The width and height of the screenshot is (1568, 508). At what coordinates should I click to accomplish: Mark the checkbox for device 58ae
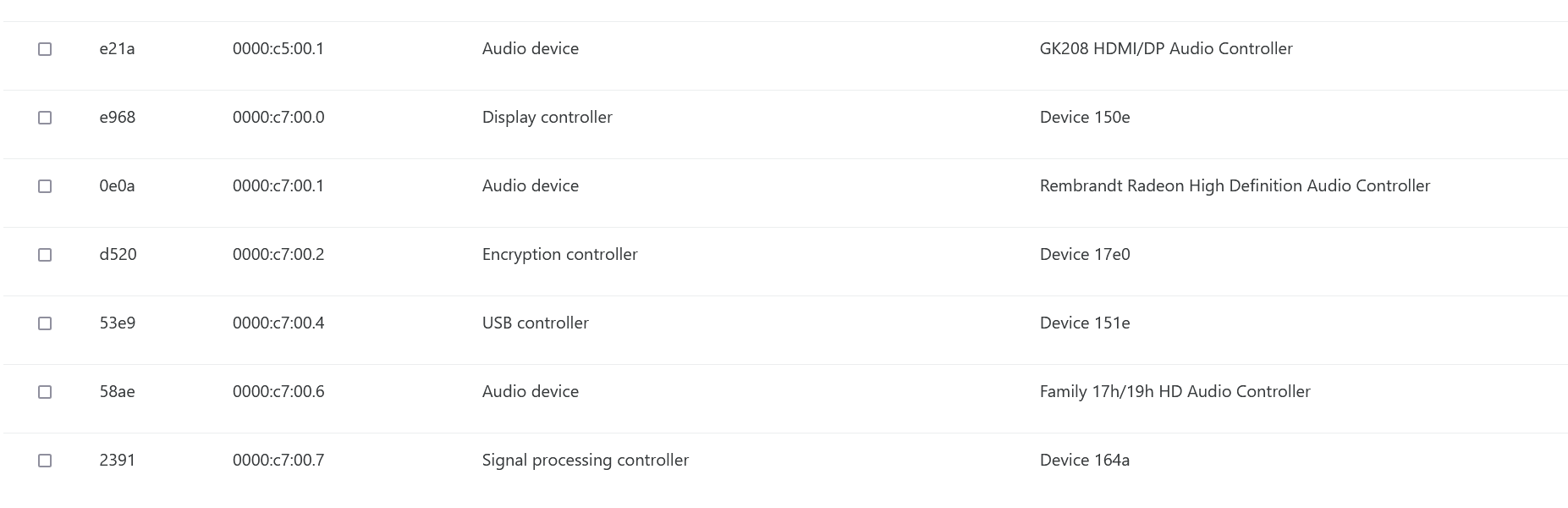[x=45, y=392]
